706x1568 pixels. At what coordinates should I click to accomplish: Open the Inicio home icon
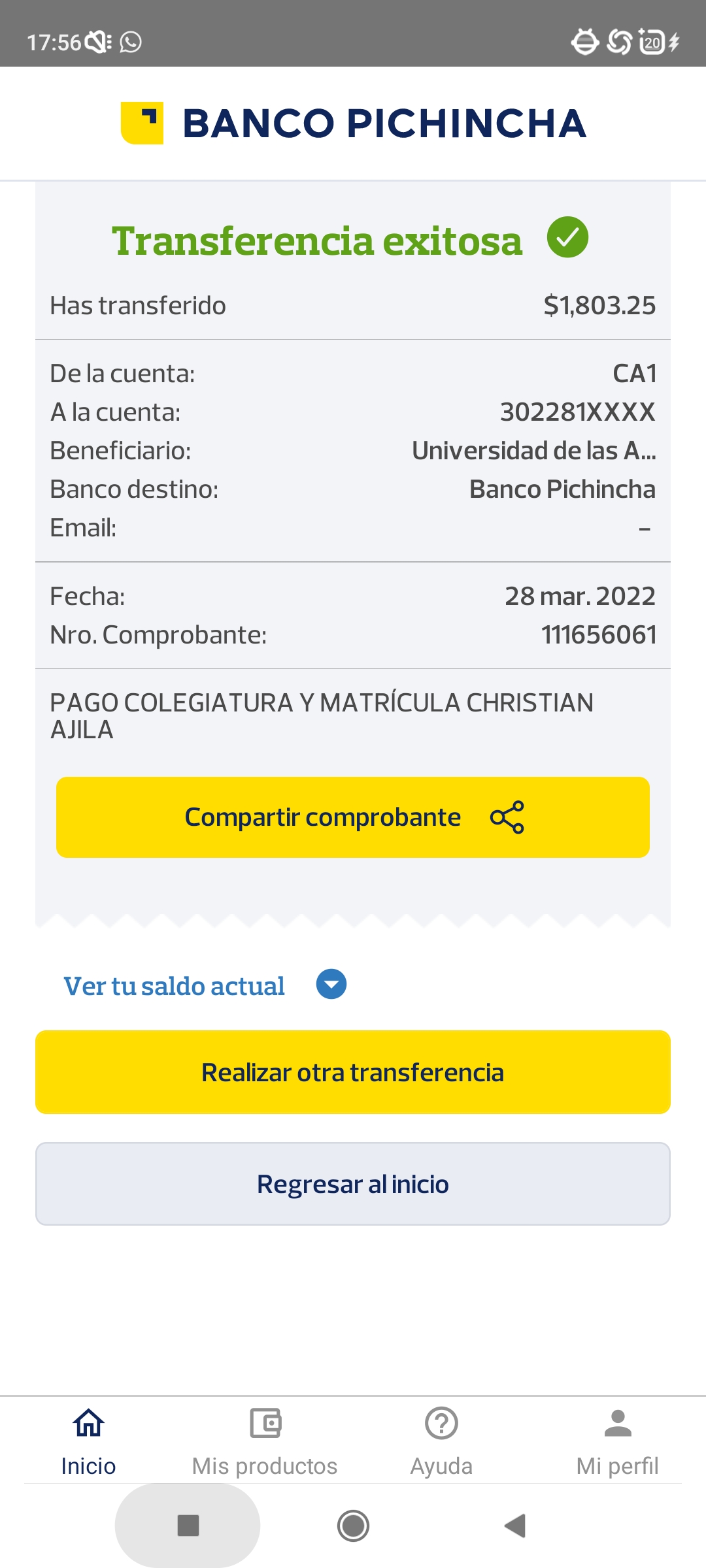click(88, 1423)
